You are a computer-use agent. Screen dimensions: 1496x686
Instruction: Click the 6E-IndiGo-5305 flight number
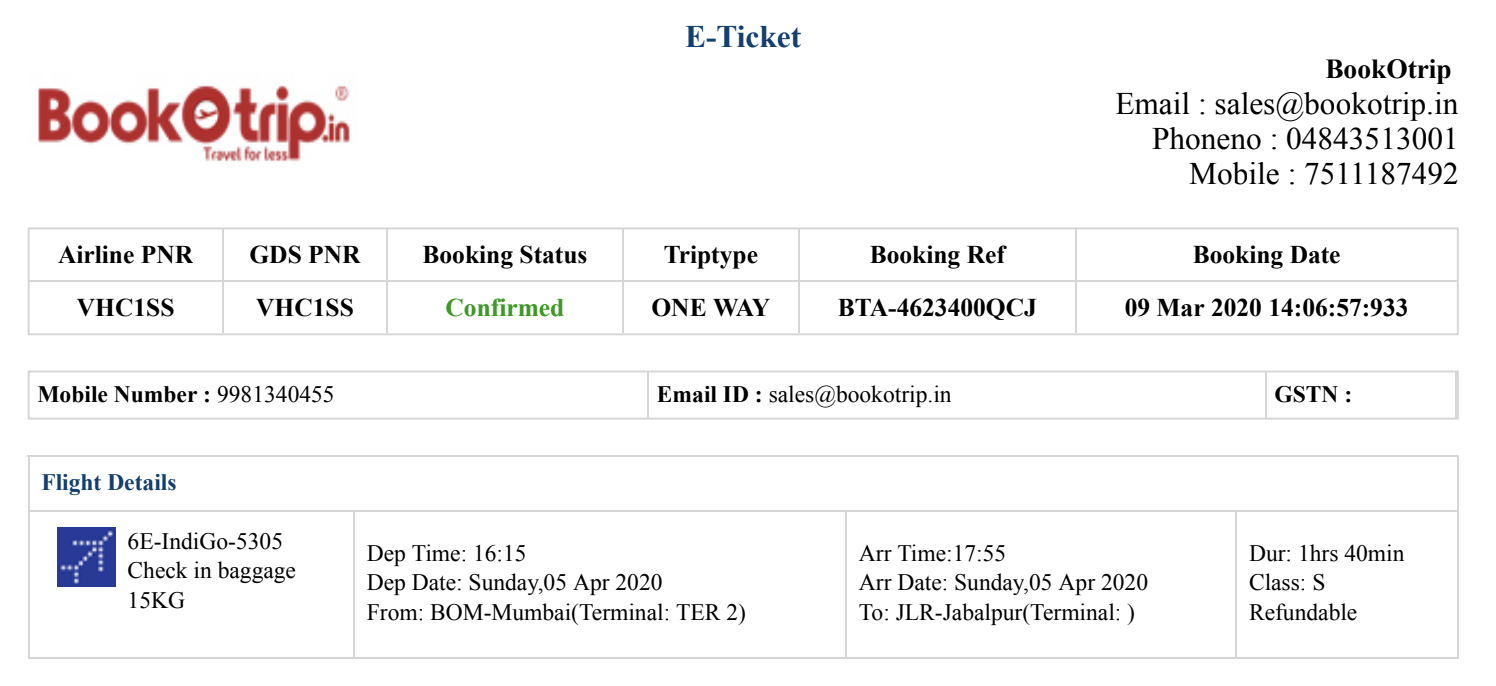tap(205, 542)
